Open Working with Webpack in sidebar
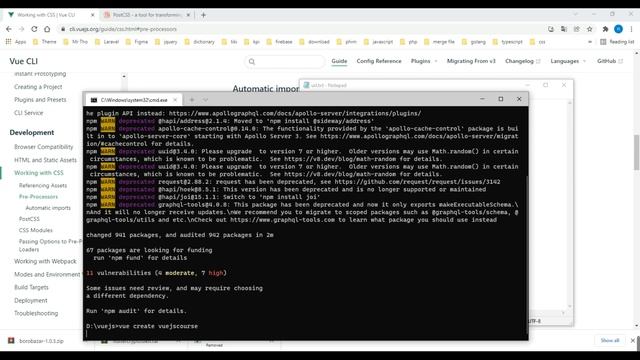 click(x=45, y=261)
